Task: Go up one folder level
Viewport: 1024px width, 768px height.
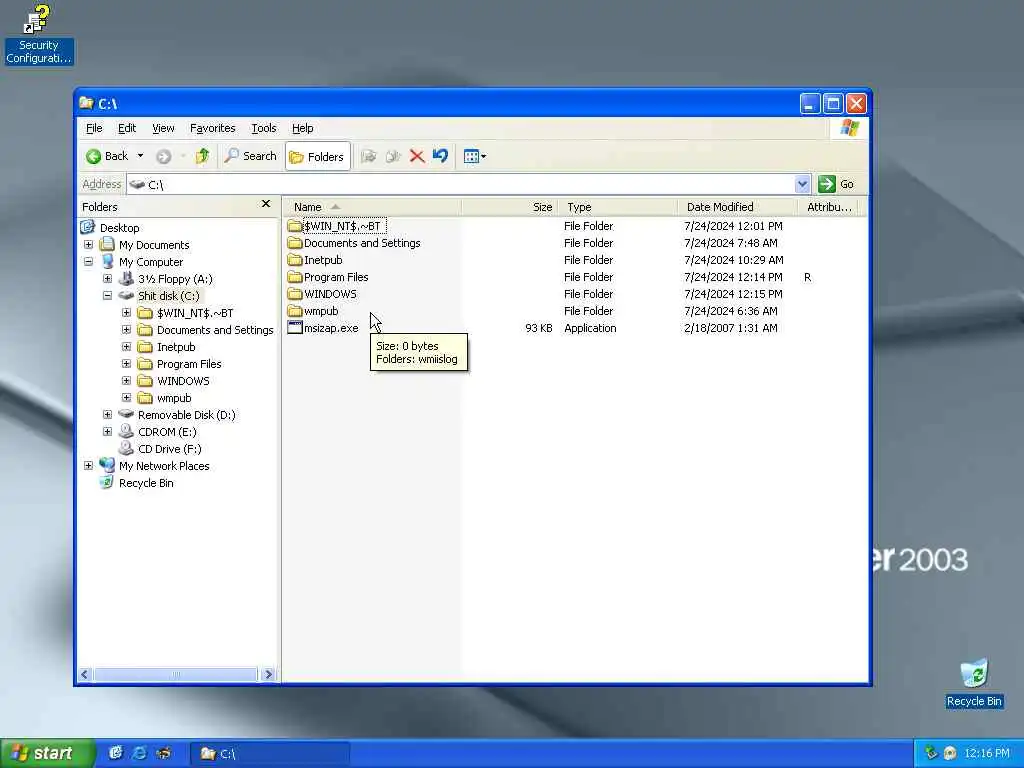Action: point(202,156)
